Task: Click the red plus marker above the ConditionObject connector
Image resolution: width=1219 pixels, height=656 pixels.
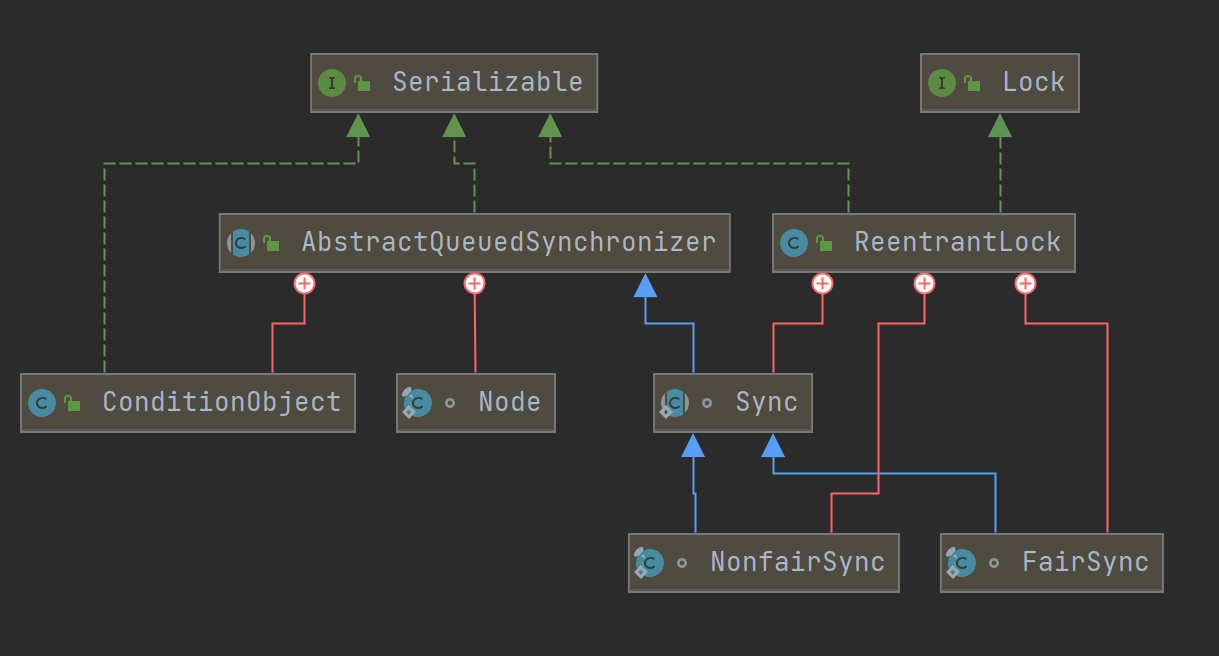Action: [304, 284]
